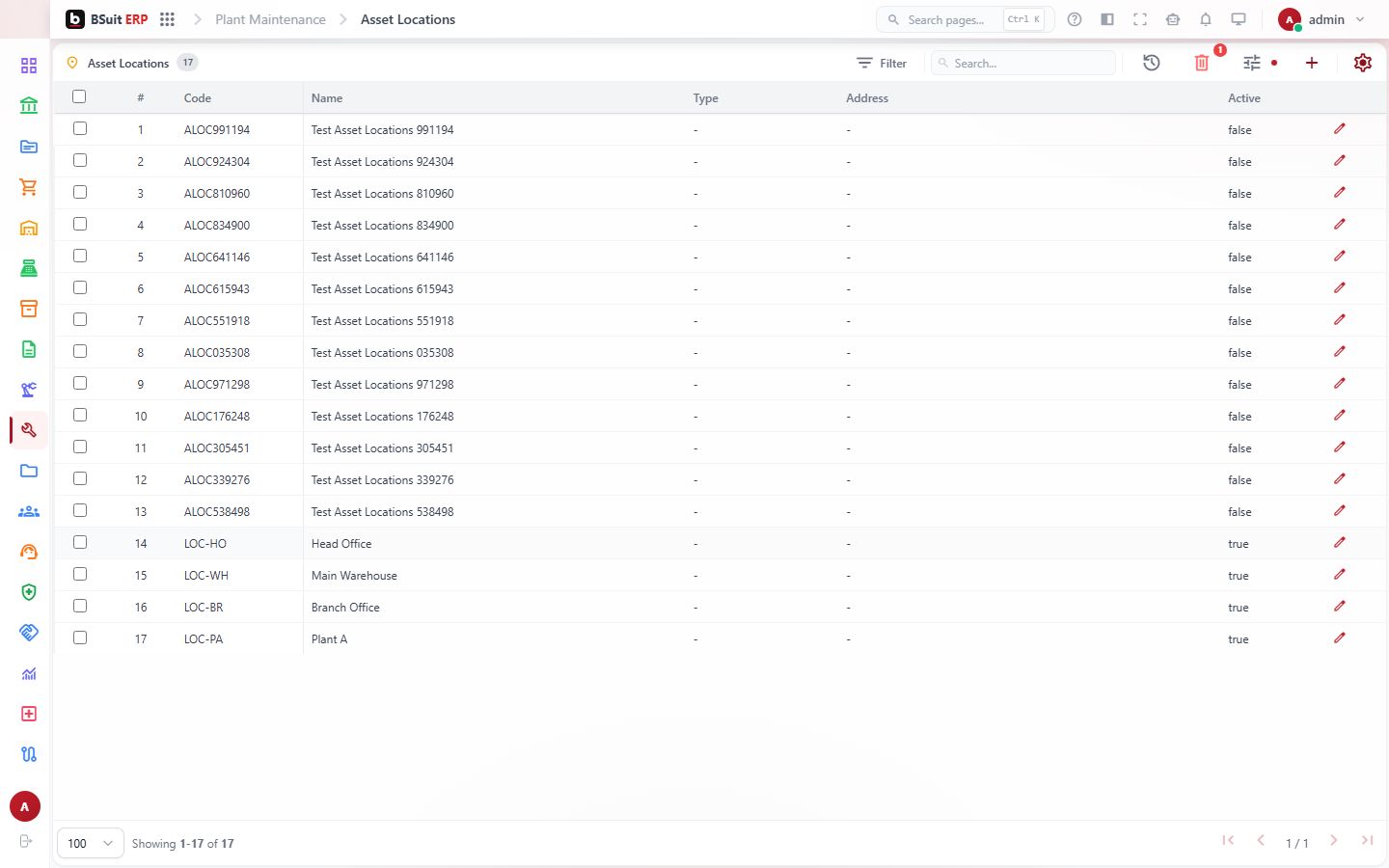Viewport: 1389px width, 868px height.
Task: Open the AI assistant robot icon
Action: 1173,19
